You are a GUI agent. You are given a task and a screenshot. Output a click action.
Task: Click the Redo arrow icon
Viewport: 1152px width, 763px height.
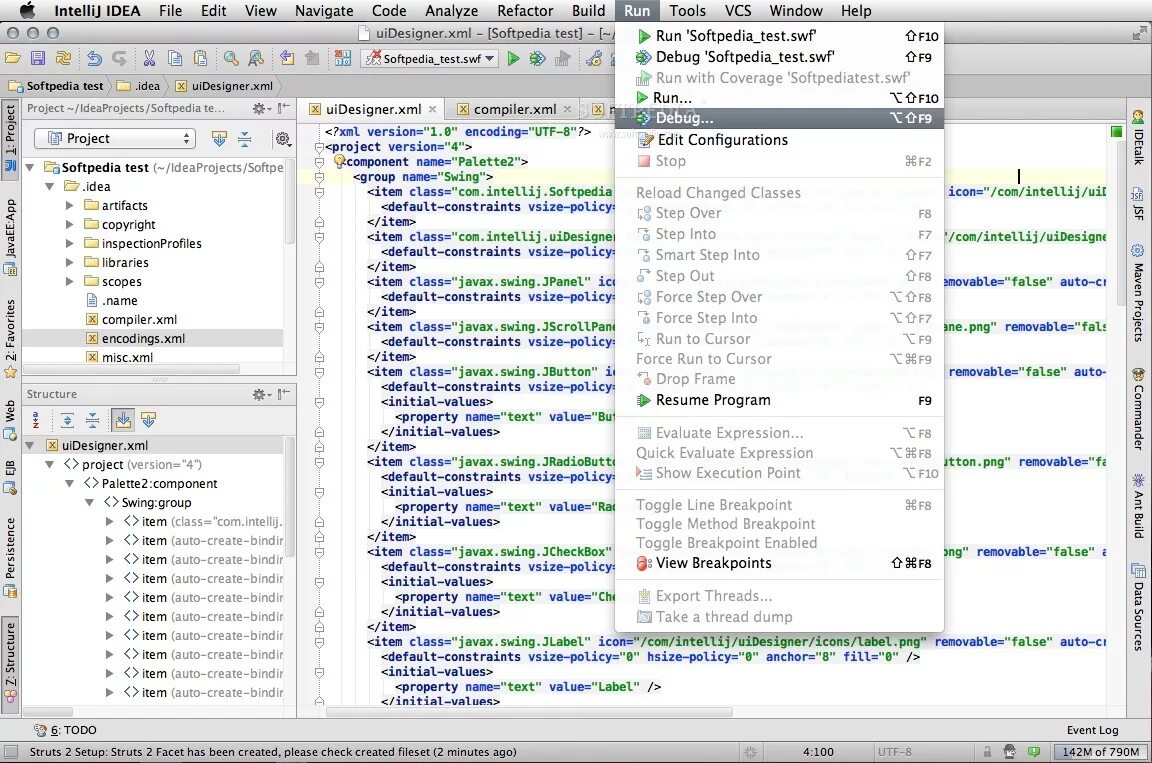119,58
